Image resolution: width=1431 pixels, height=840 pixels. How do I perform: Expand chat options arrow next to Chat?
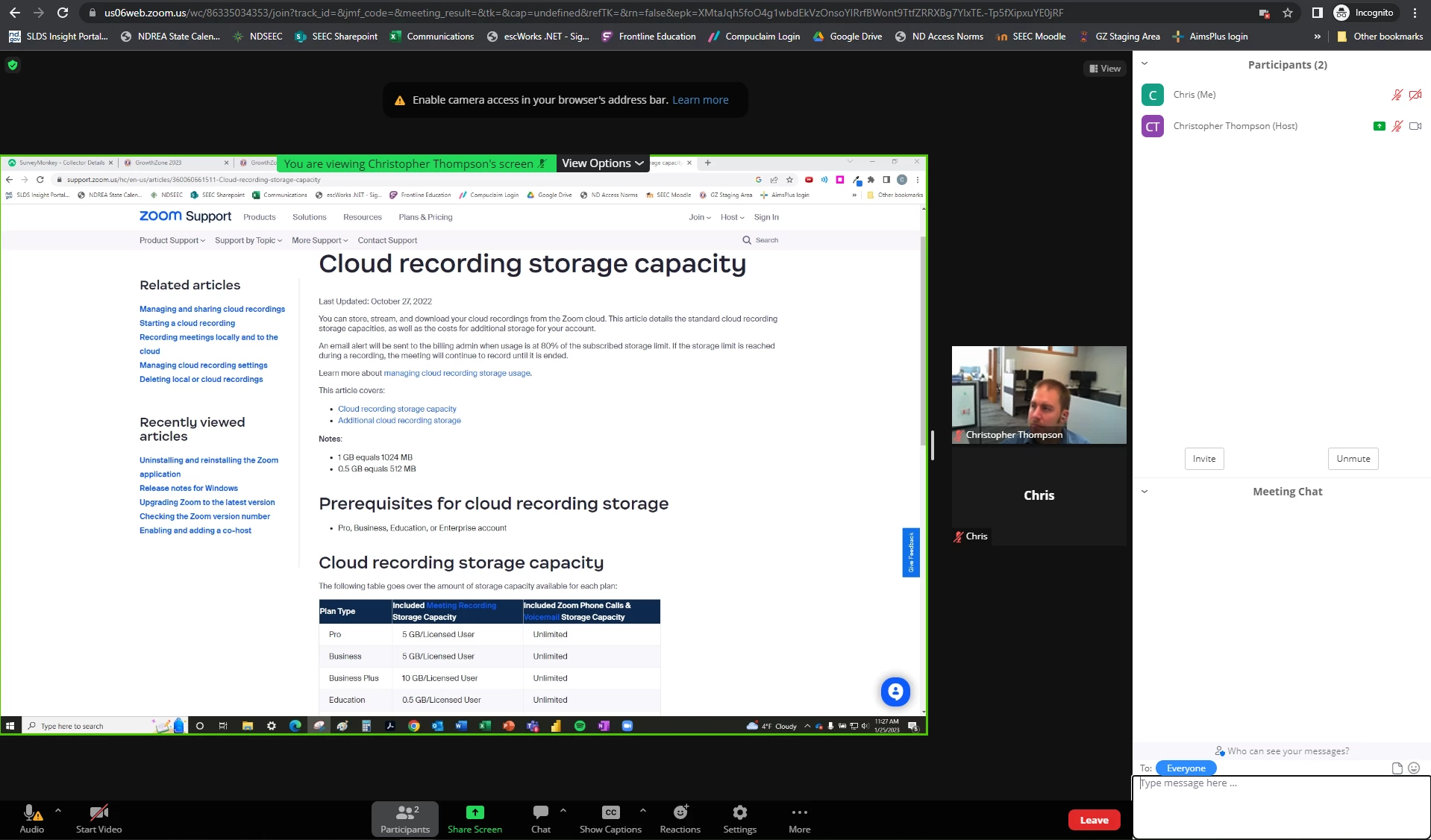coord(563,810)
